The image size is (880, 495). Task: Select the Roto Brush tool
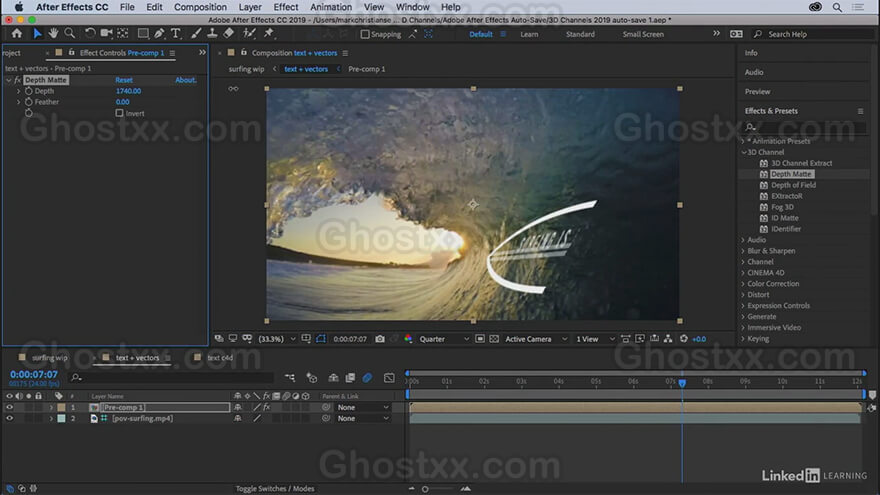[x=249, y=34]
